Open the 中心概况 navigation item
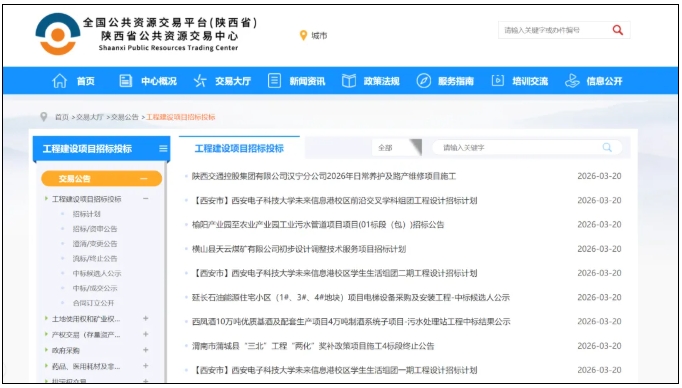The height and width of the screenshot is (388, 682). (x=159, y=81)
